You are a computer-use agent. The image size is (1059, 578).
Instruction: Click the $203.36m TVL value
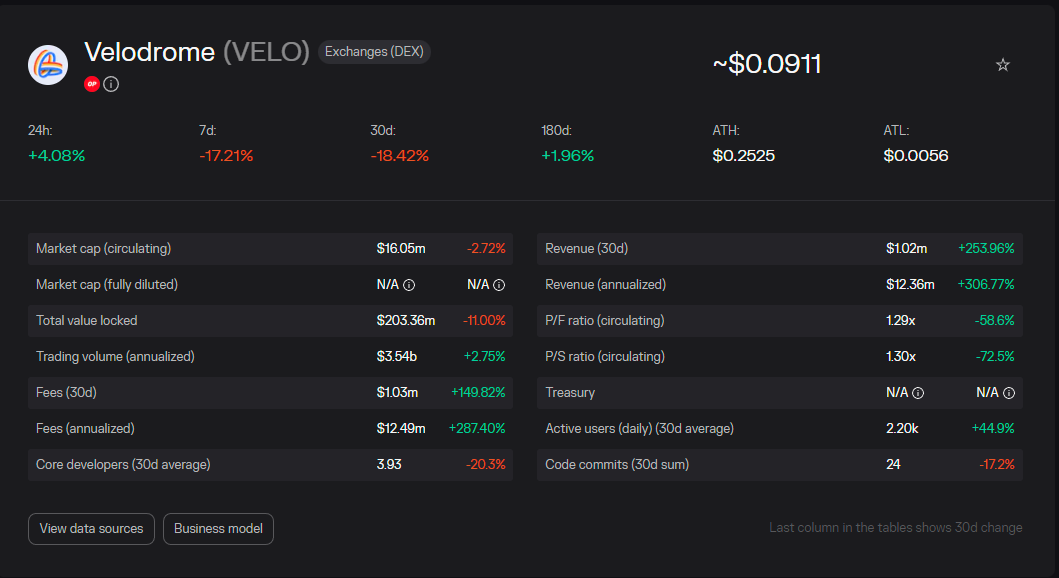click(x=406, y=321)
